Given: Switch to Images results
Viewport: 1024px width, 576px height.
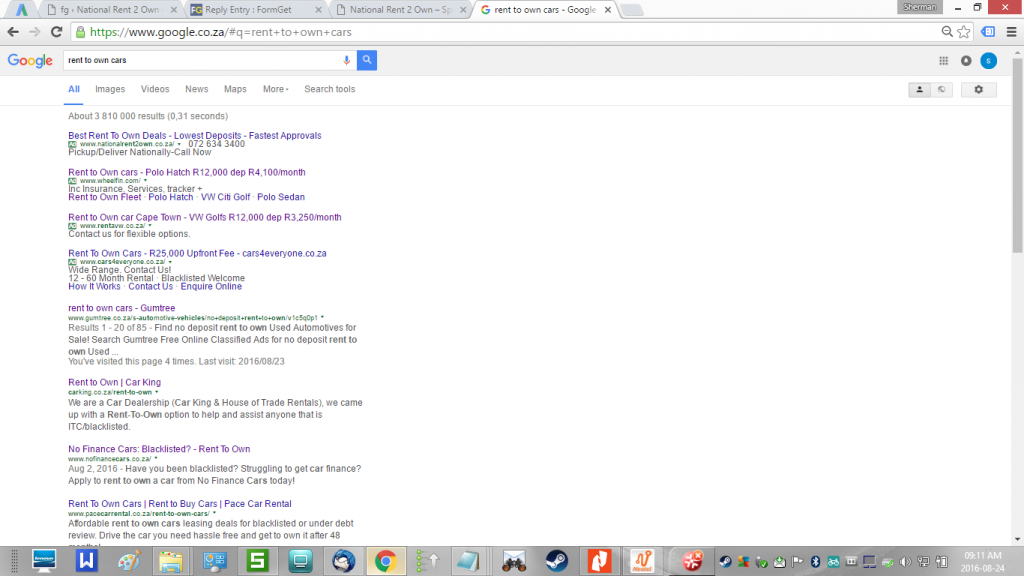Looking at the screenshot, I should click(x=110, y=89).
